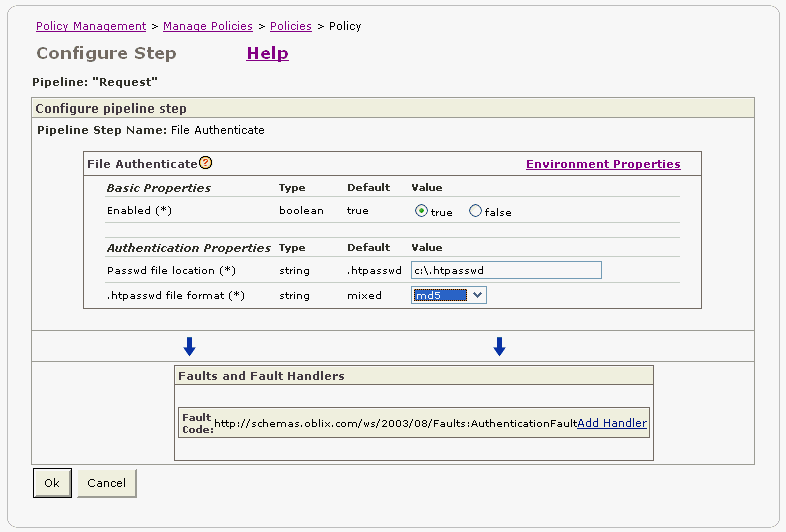The image size is (786, 532).
Task: Click the Passwd file location input field
Action: coord(506,270)
